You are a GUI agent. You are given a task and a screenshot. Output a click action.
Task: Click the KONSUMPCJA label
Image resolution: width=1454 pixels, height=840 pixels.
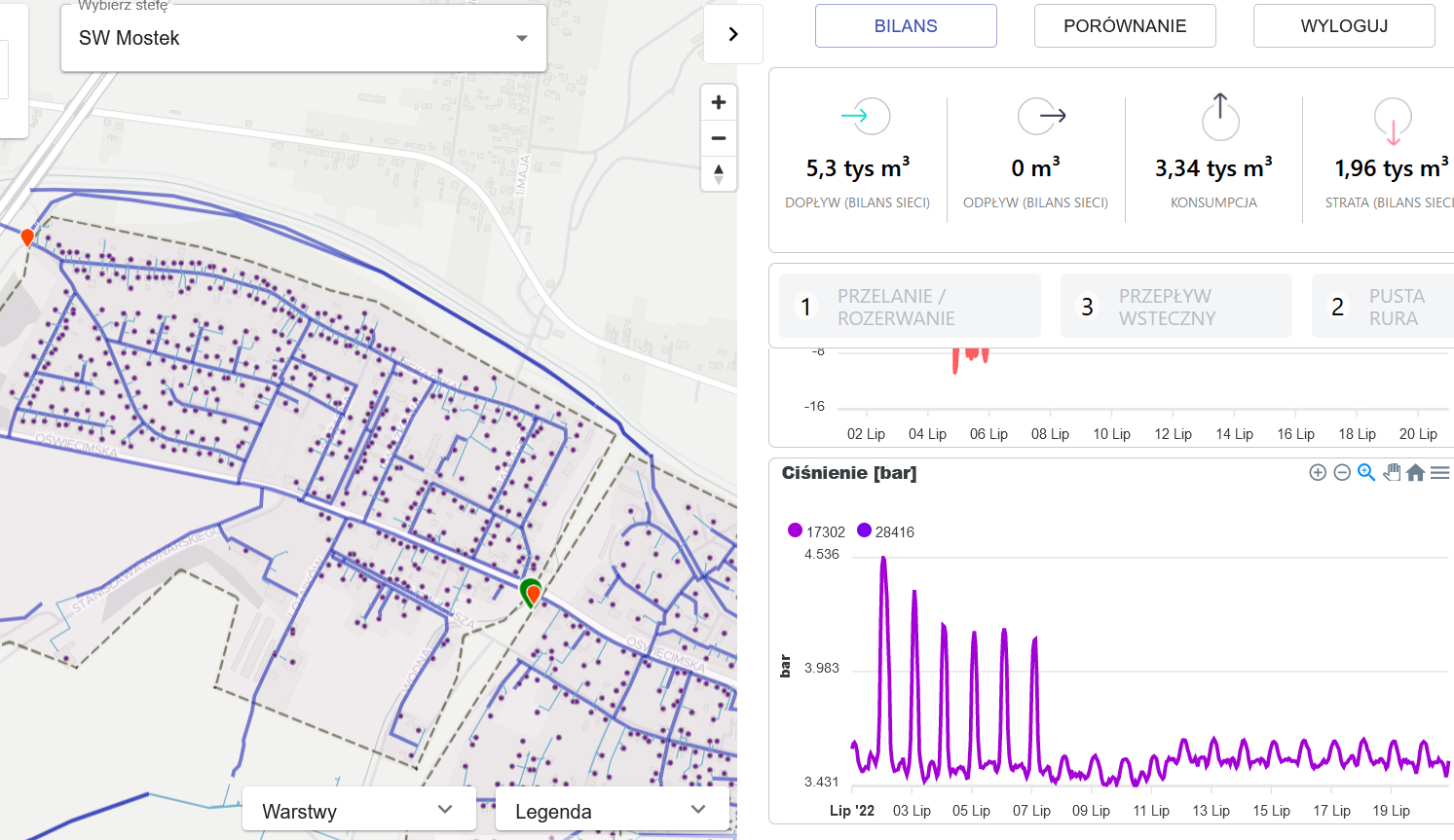[1213, 202]
